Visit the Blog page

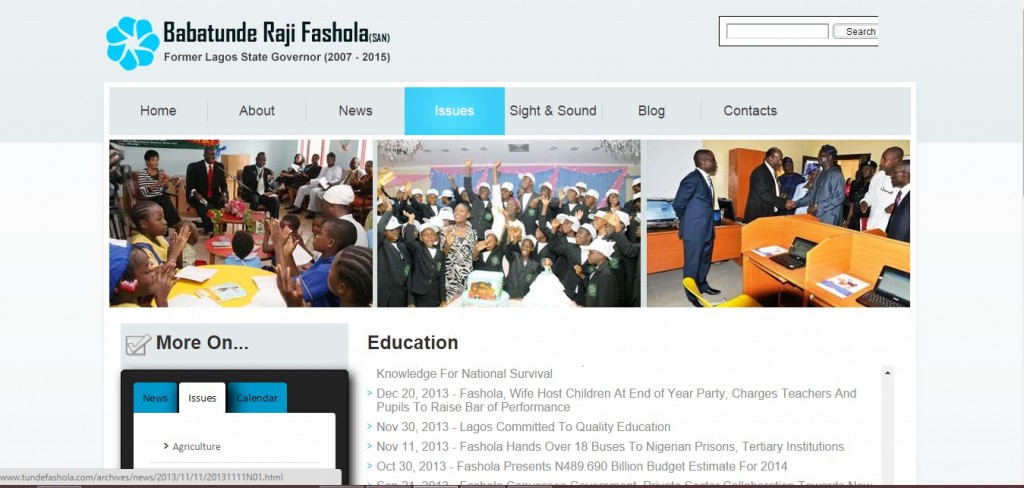[651, 111]
